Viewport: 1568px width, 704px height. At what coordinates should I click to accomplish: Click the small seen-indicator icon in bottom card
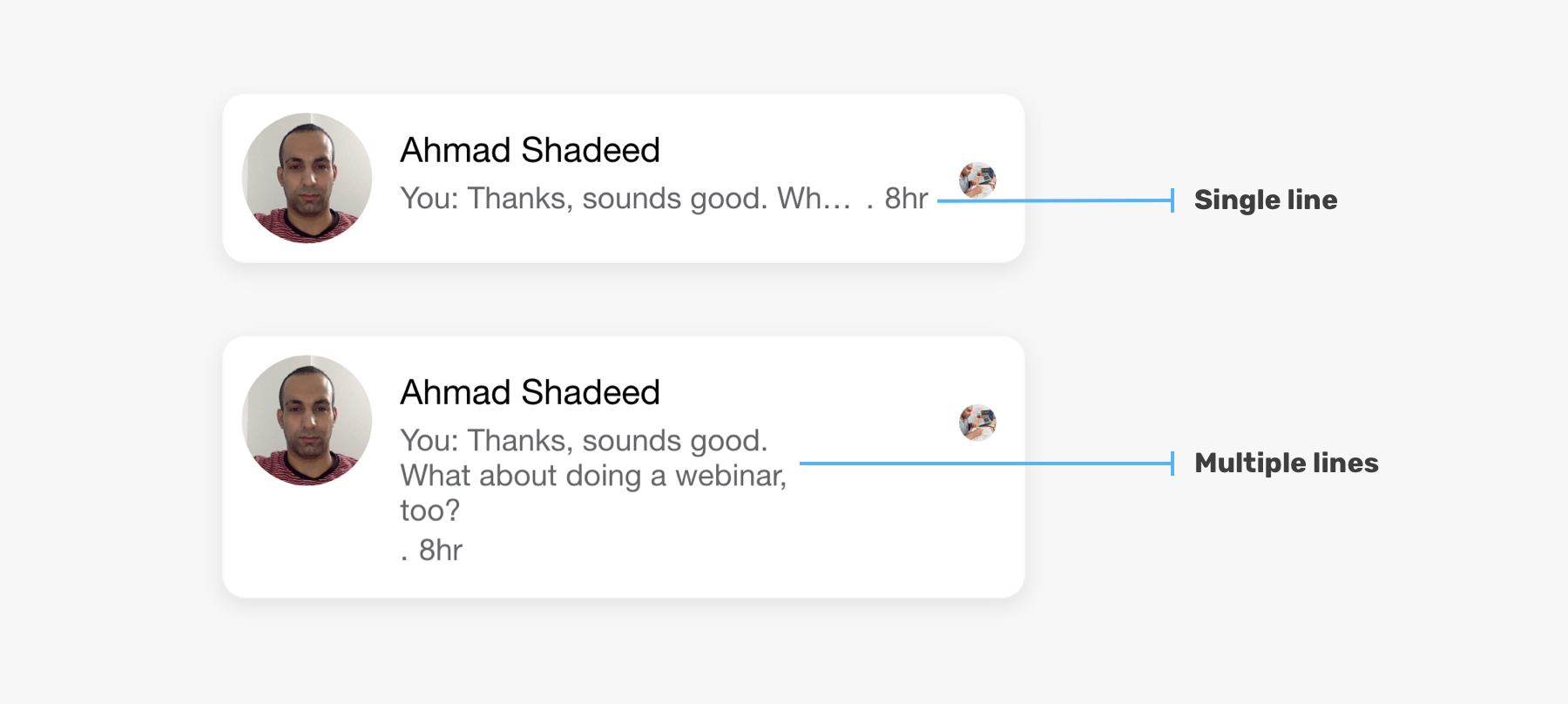[x=977, y=422]
